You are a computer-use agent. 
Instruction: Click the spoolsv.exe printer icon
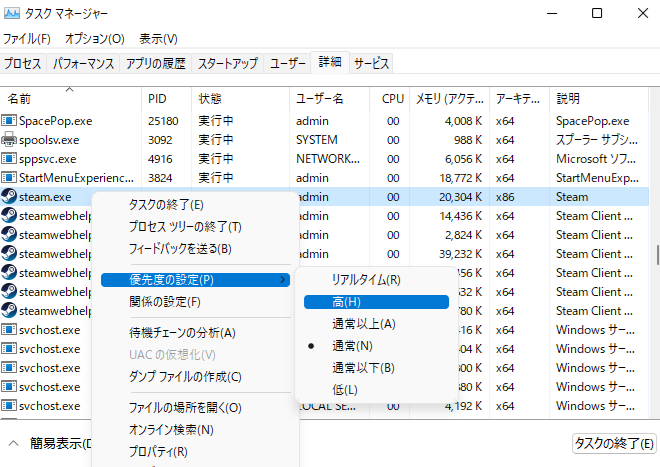(9, 140)
